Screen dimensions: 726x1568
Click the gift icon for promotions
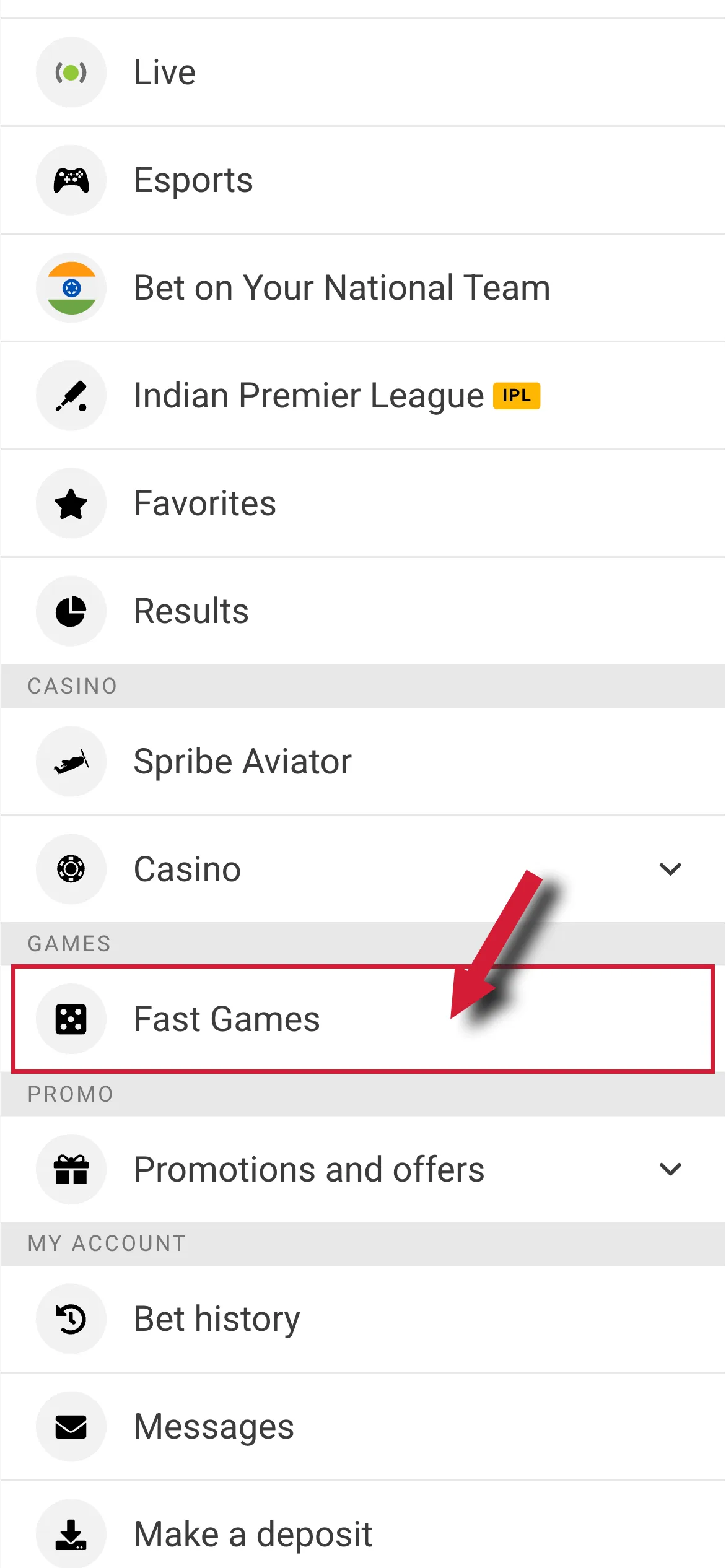point(71,1169)
